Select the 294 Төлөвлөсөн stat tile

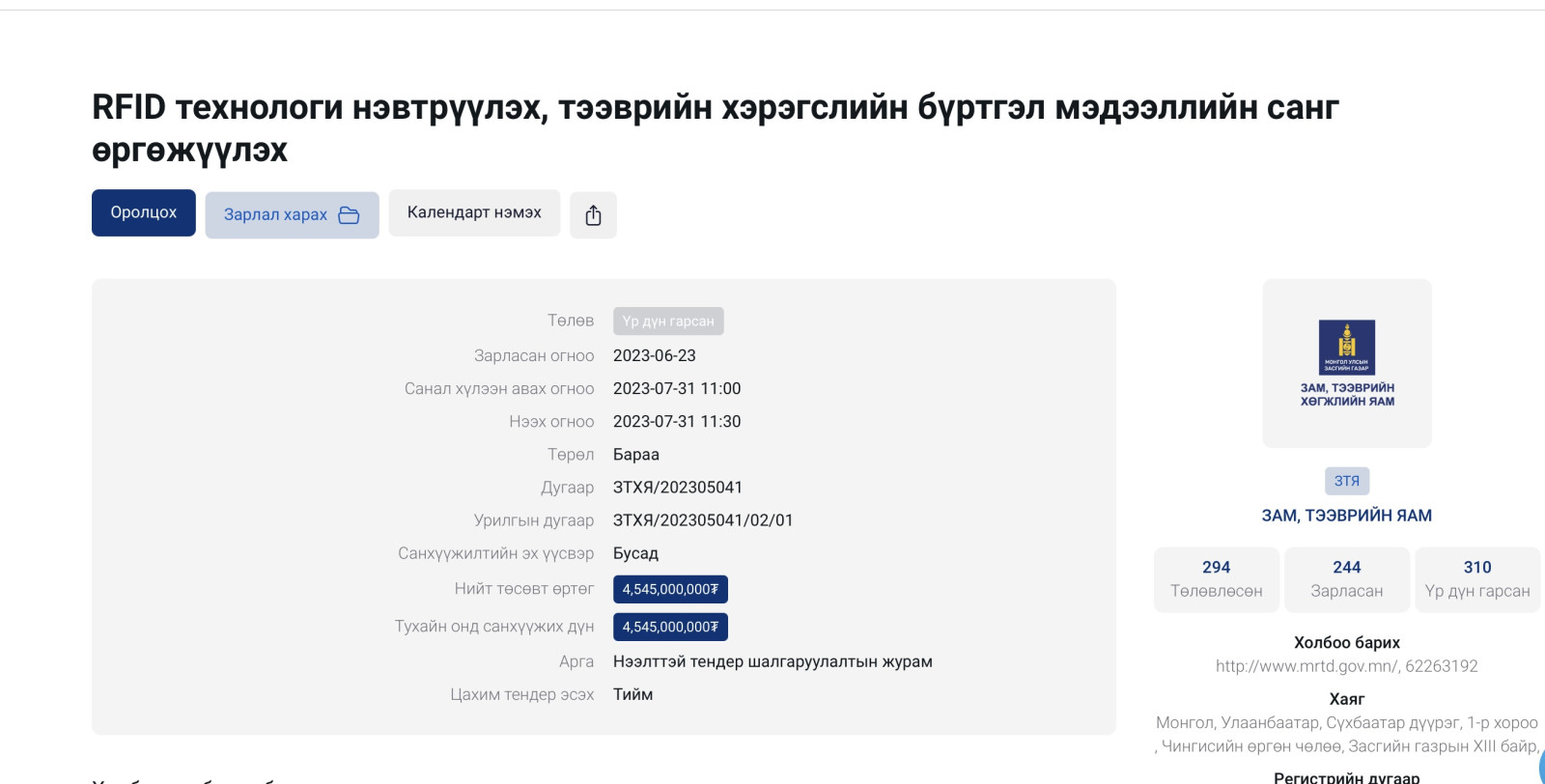1217,579
